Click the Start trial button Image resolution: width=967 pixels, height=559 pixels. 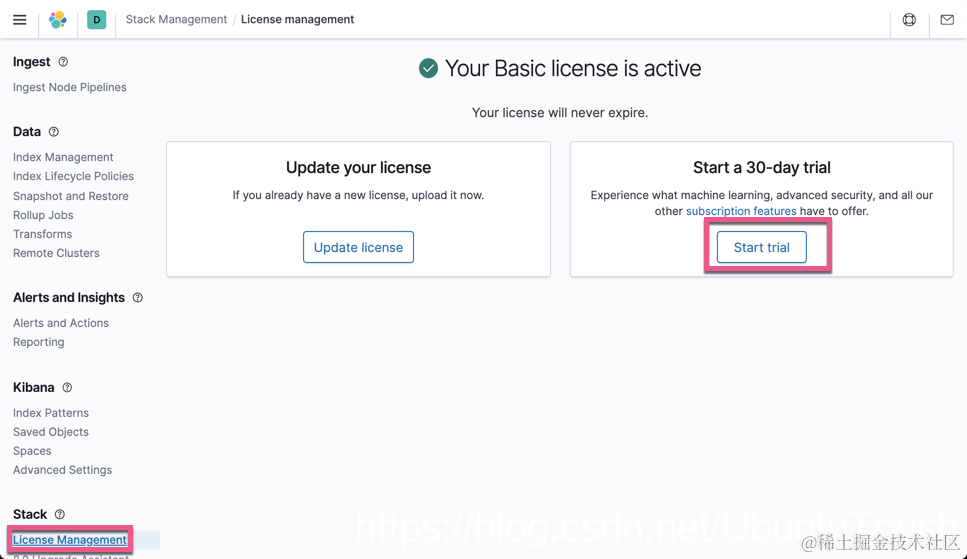click(x=762, y=247)
